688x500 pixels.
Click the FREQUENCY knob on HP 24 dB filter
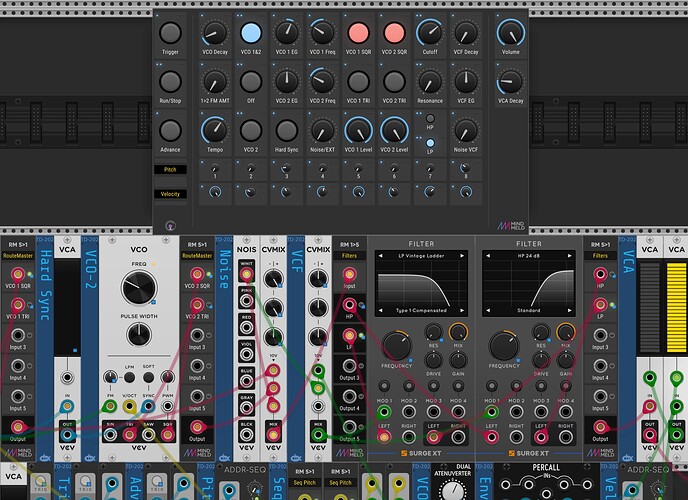pyautogui.click(x=504, y=346)
